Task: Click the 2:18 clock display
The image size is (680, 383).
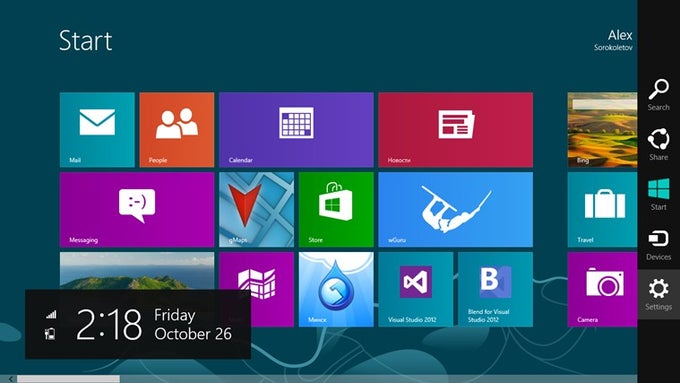Action: click(x=109, y=324)
